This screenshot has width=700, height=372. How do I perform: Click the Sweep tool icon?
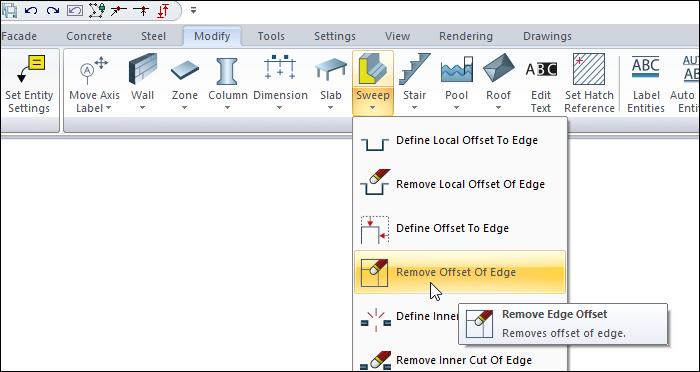pyautogui.click(x=373, y=69)
